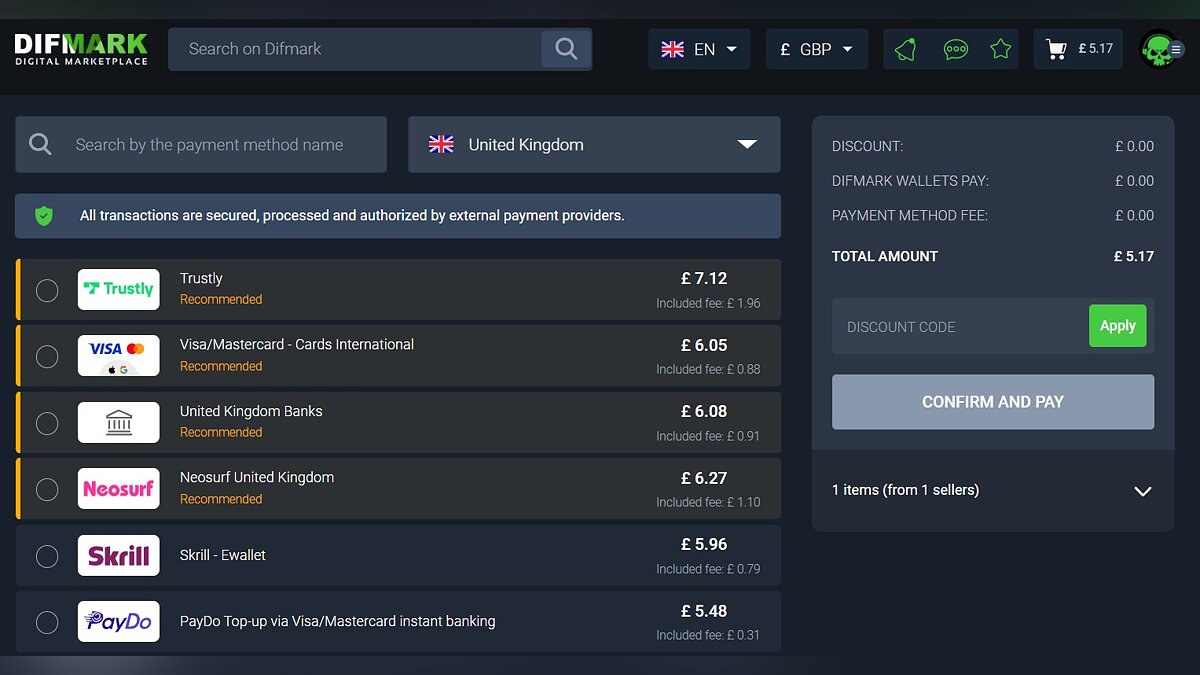Open the shopping cart icon
1200x675 pixels.
click(x=1056, y=49)
